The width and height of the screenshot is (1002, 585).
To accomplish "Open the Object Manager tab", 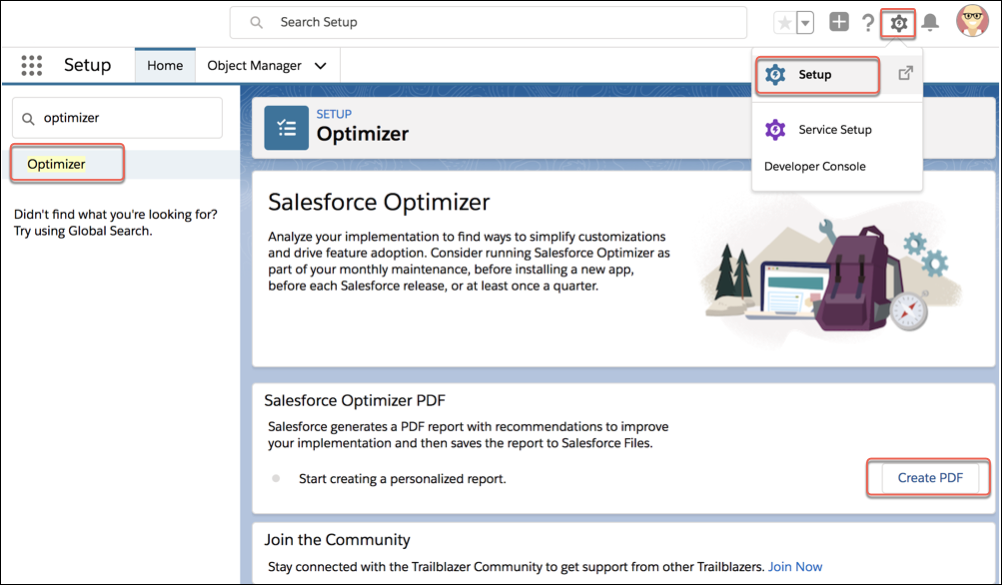I will [x=254, y=66].
